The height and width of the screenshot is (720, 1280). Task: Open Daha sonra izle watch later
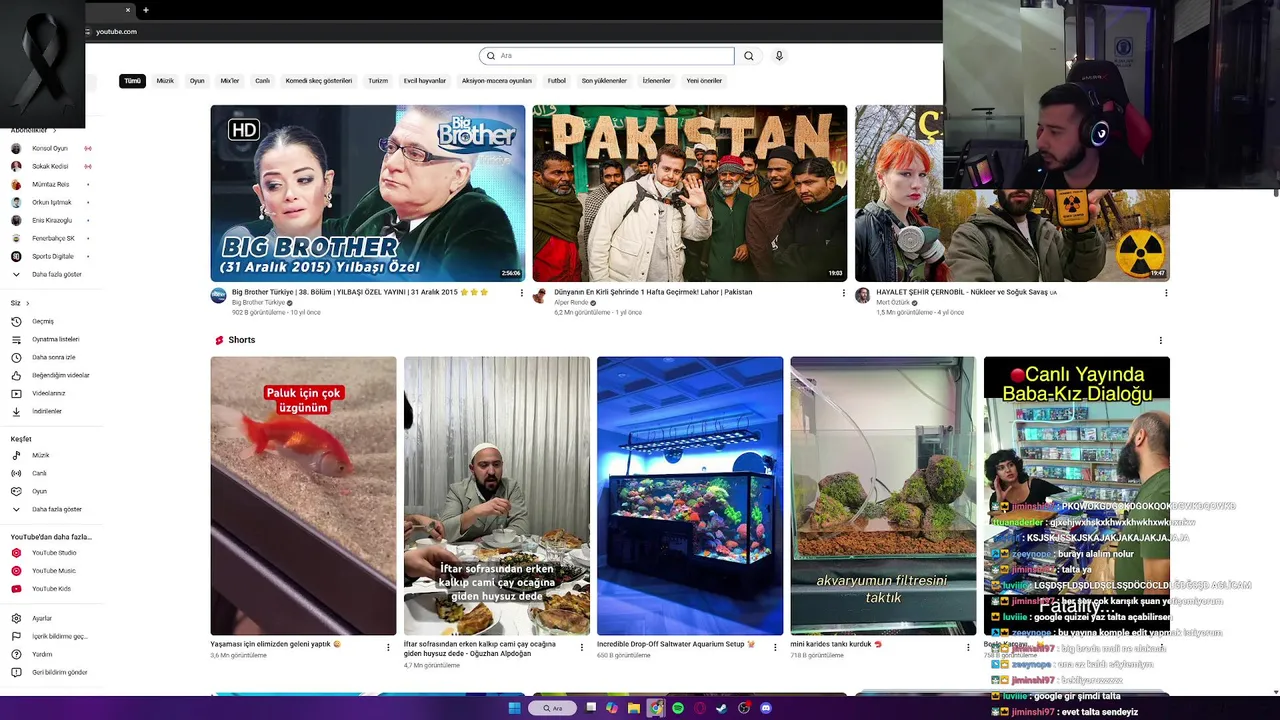click(53, 357)
